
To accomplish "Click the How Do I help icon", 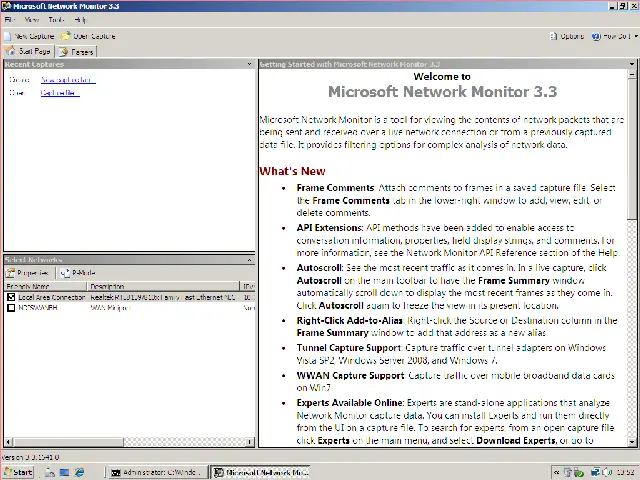I will pos(596,36).
